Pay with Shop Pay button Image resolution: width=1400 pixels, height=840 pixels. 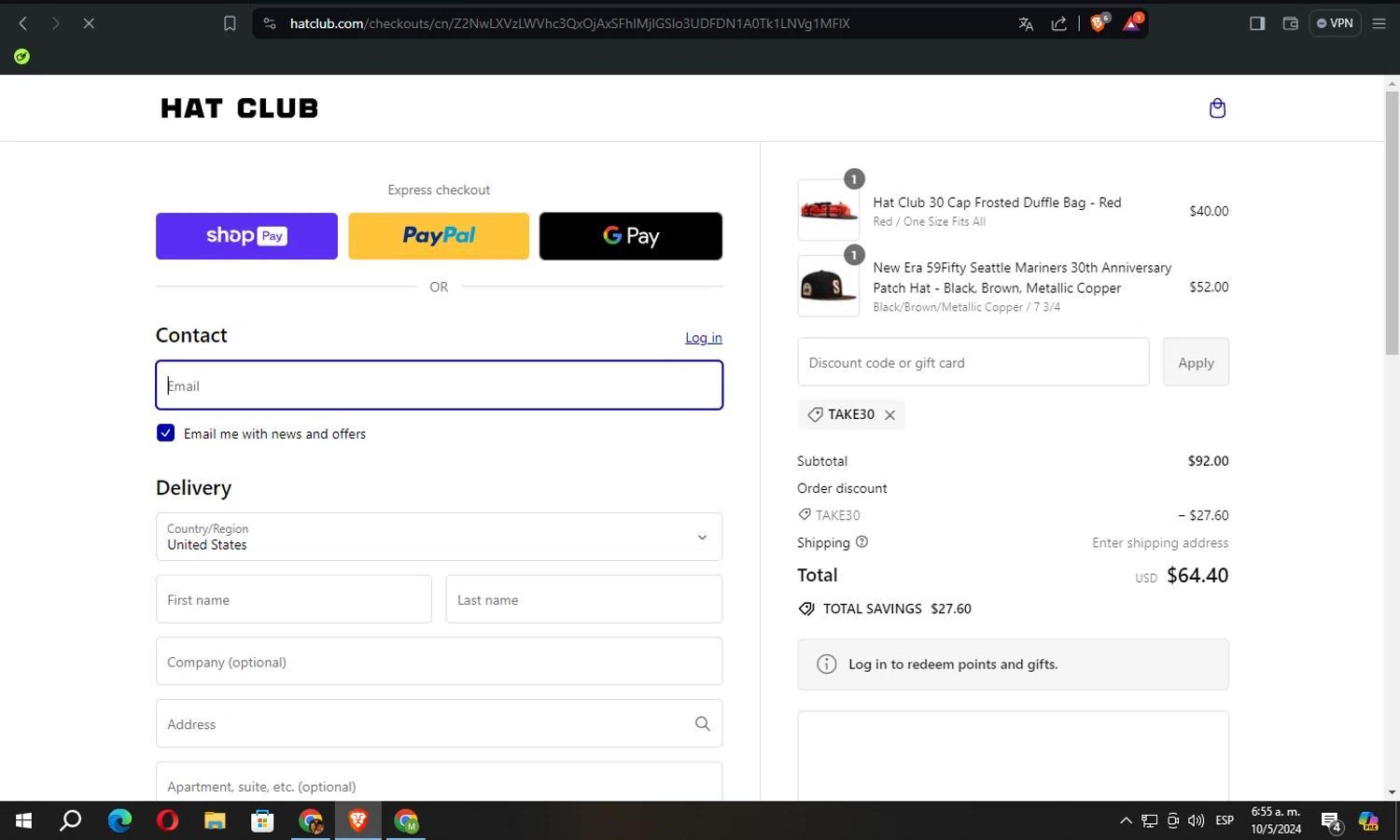coord(246,236)
